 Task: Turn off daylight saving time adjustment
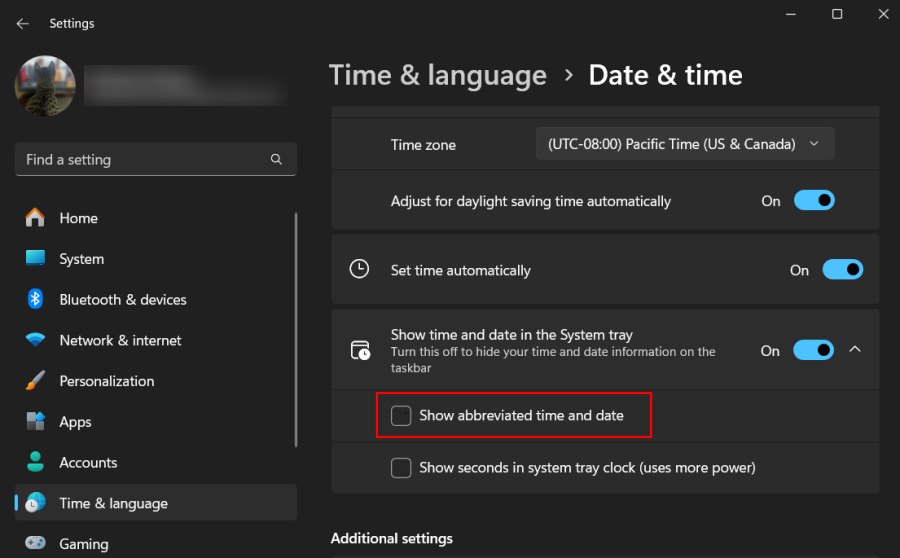[x=814, y=201]
